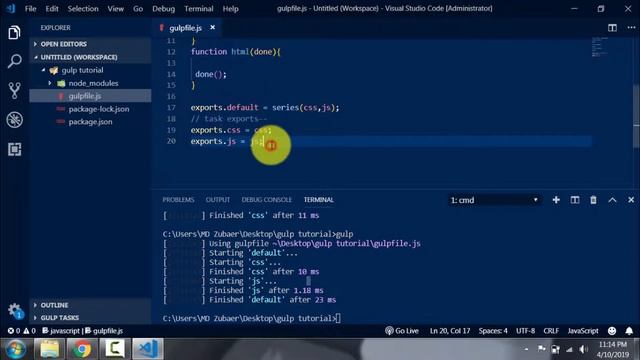Open the Go menu
The width and height of the screenshot is (640, 360).
138,9
